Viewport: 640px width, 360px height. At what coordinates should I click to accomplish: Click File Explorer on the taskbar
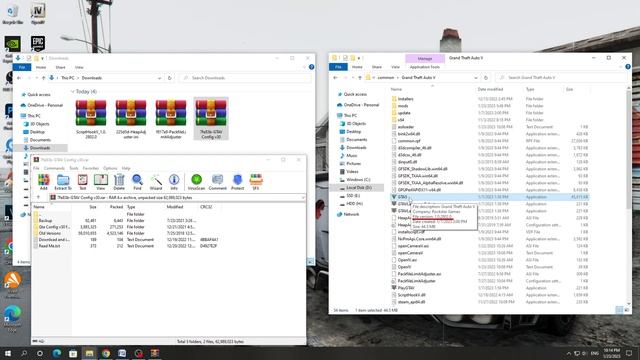pyautogui.click(x=89, y=353)
